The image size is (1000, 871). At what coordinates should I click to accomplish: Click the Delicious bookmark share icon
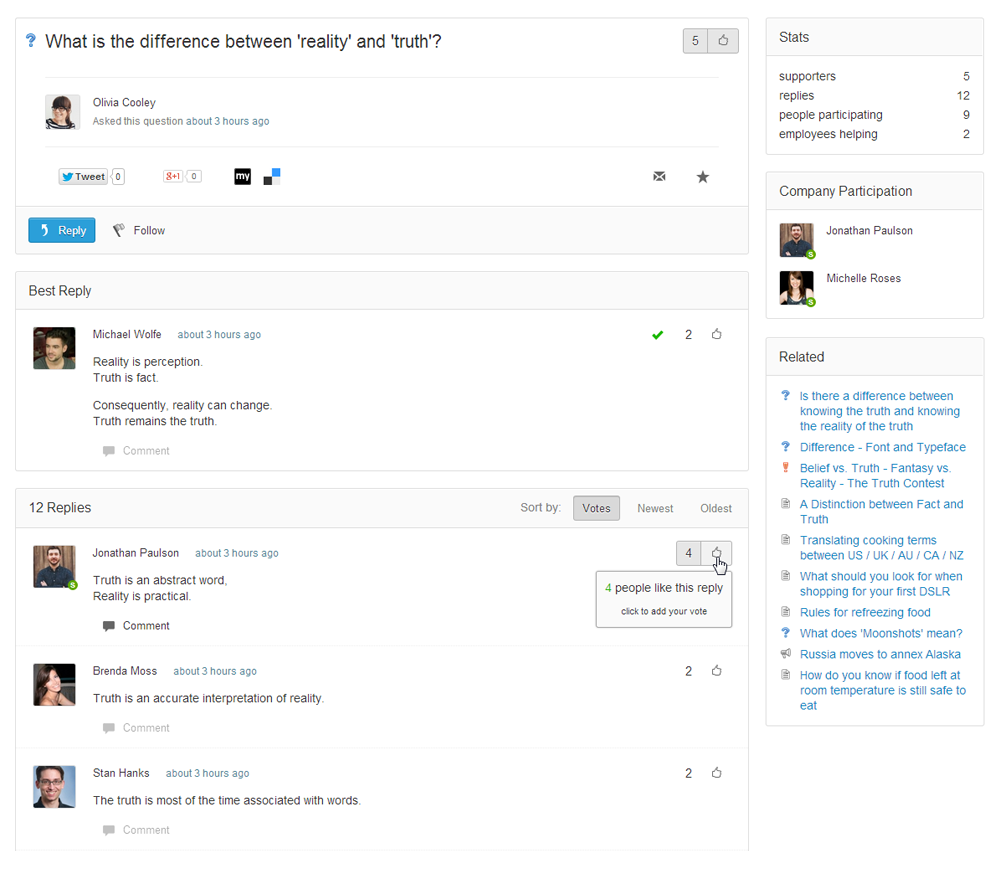[272, 177]
